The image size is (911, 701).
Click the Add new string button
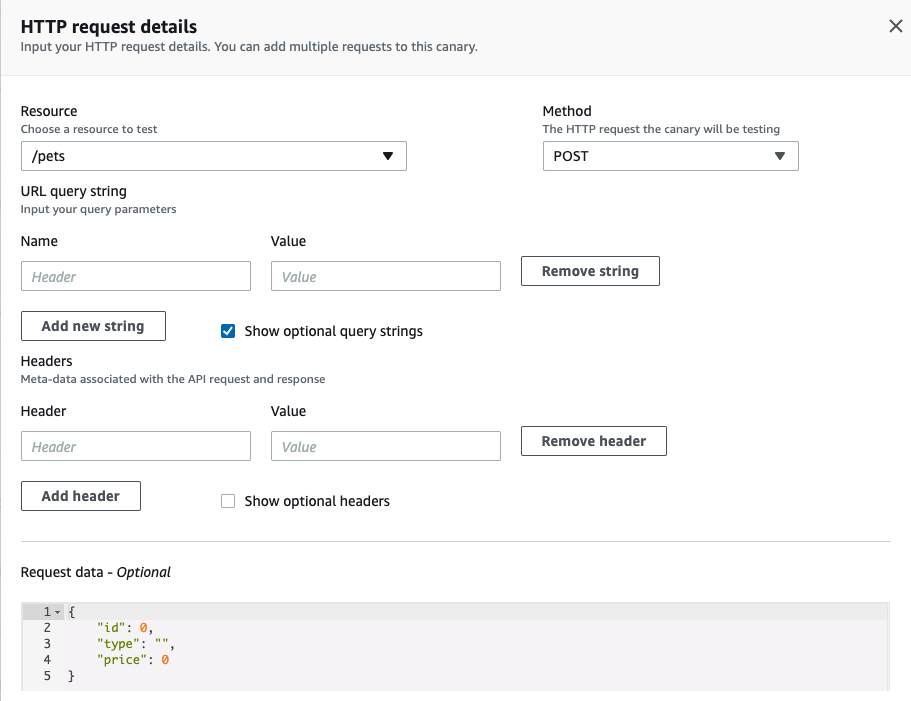point(93,326)
